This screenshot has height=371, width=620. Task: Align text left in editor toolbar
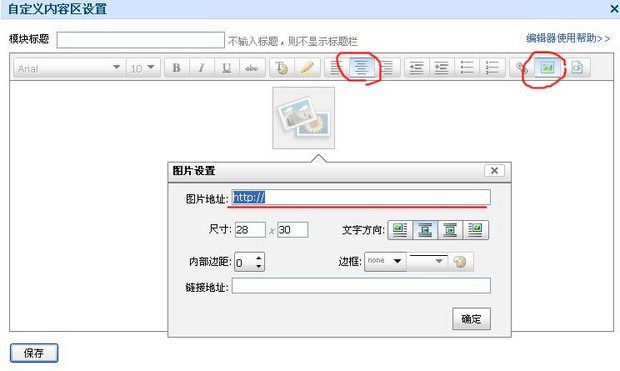[336, 68]
